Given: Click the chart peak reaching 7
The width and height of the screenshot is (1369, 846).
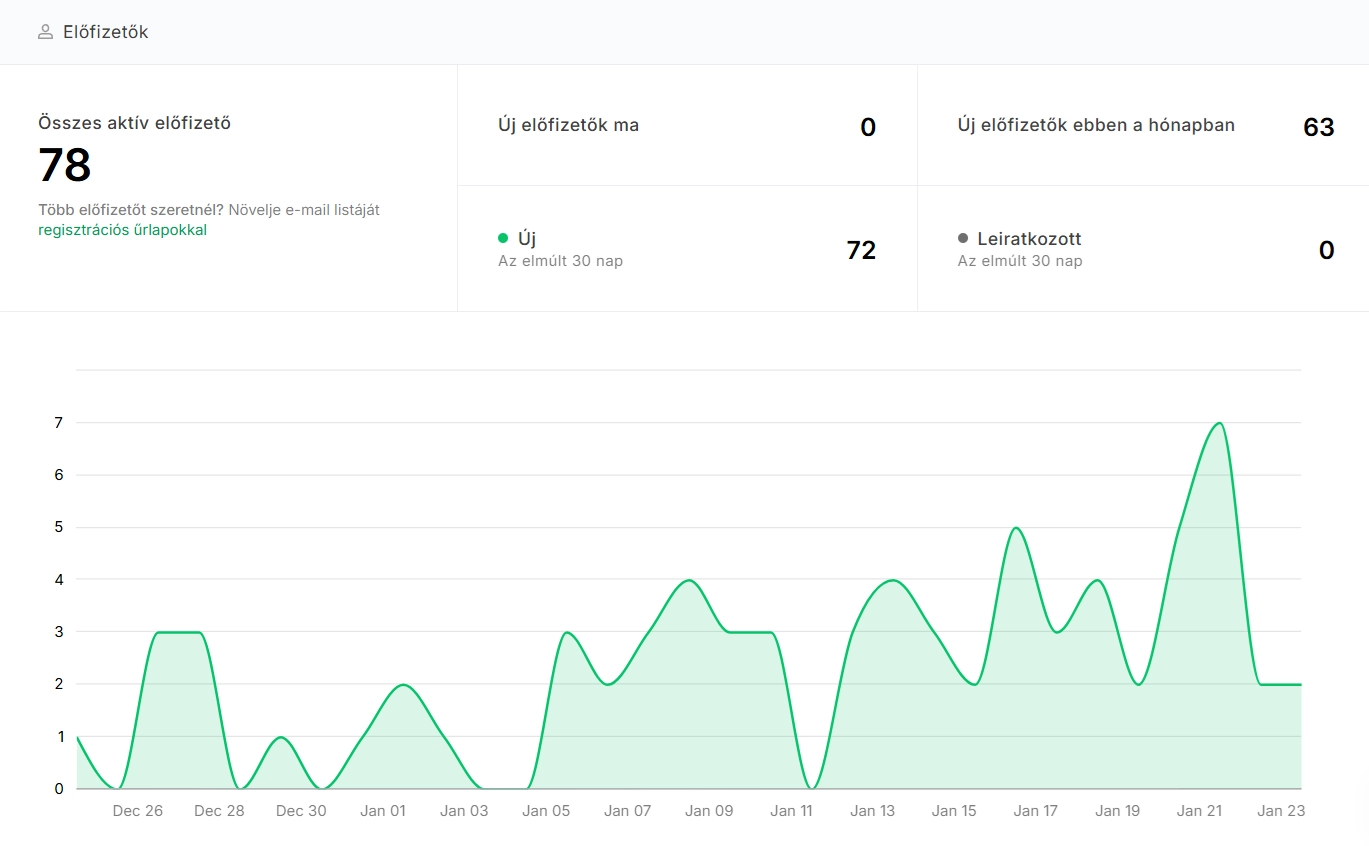Looking at the screenshot, I should tap(1218, 423).
